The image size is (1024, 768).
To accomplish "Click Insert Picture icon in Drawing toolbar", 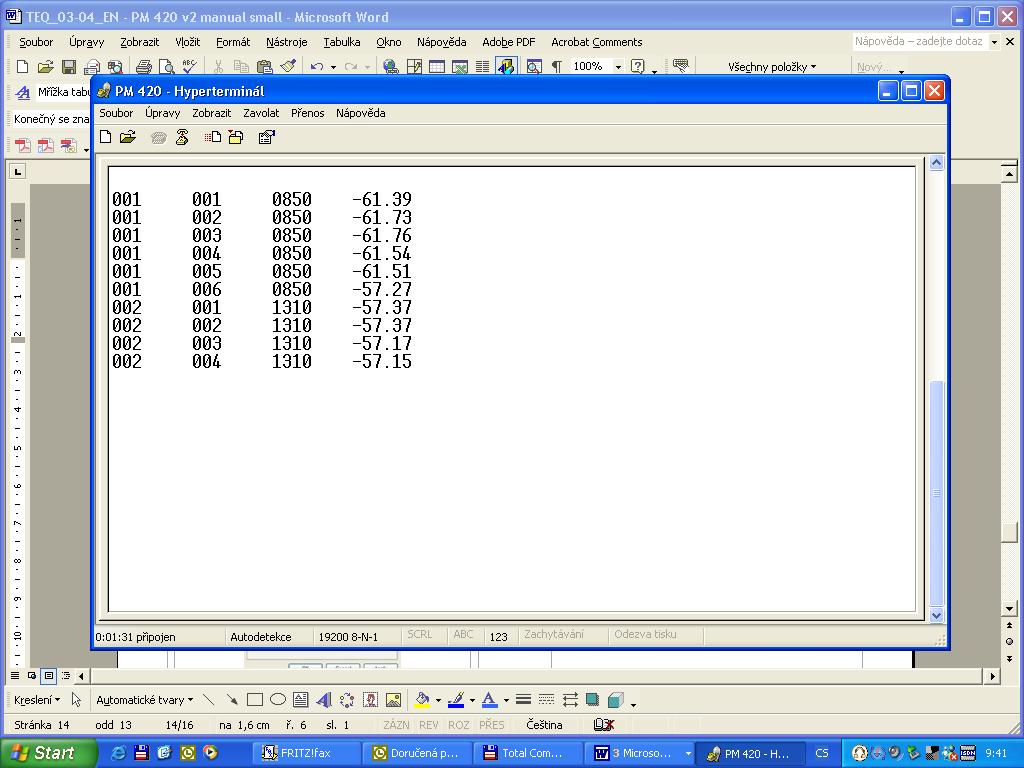I will coord(393,700).
